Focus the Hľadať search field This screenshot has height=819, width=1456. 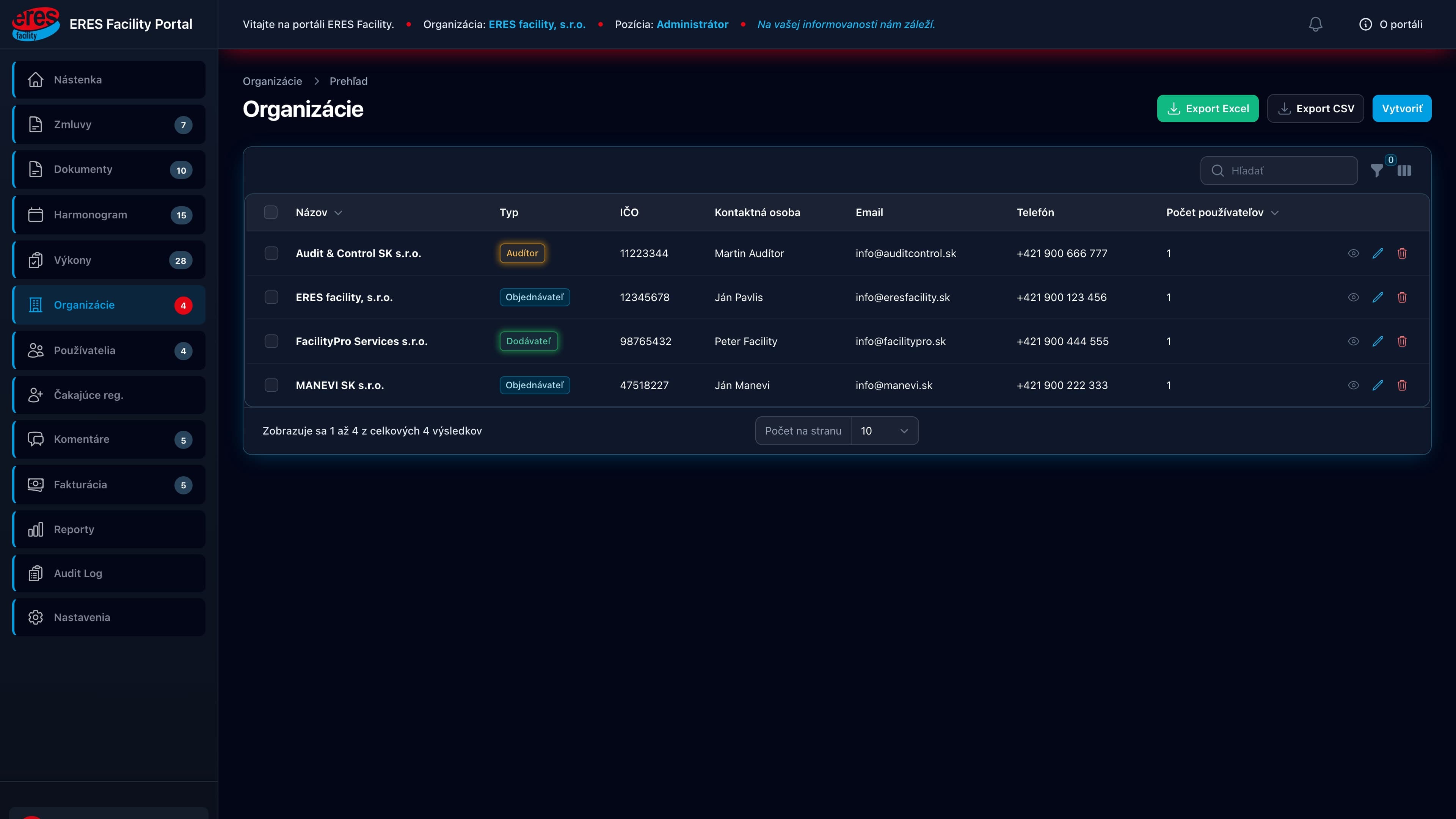click(x=1279, y=171)
